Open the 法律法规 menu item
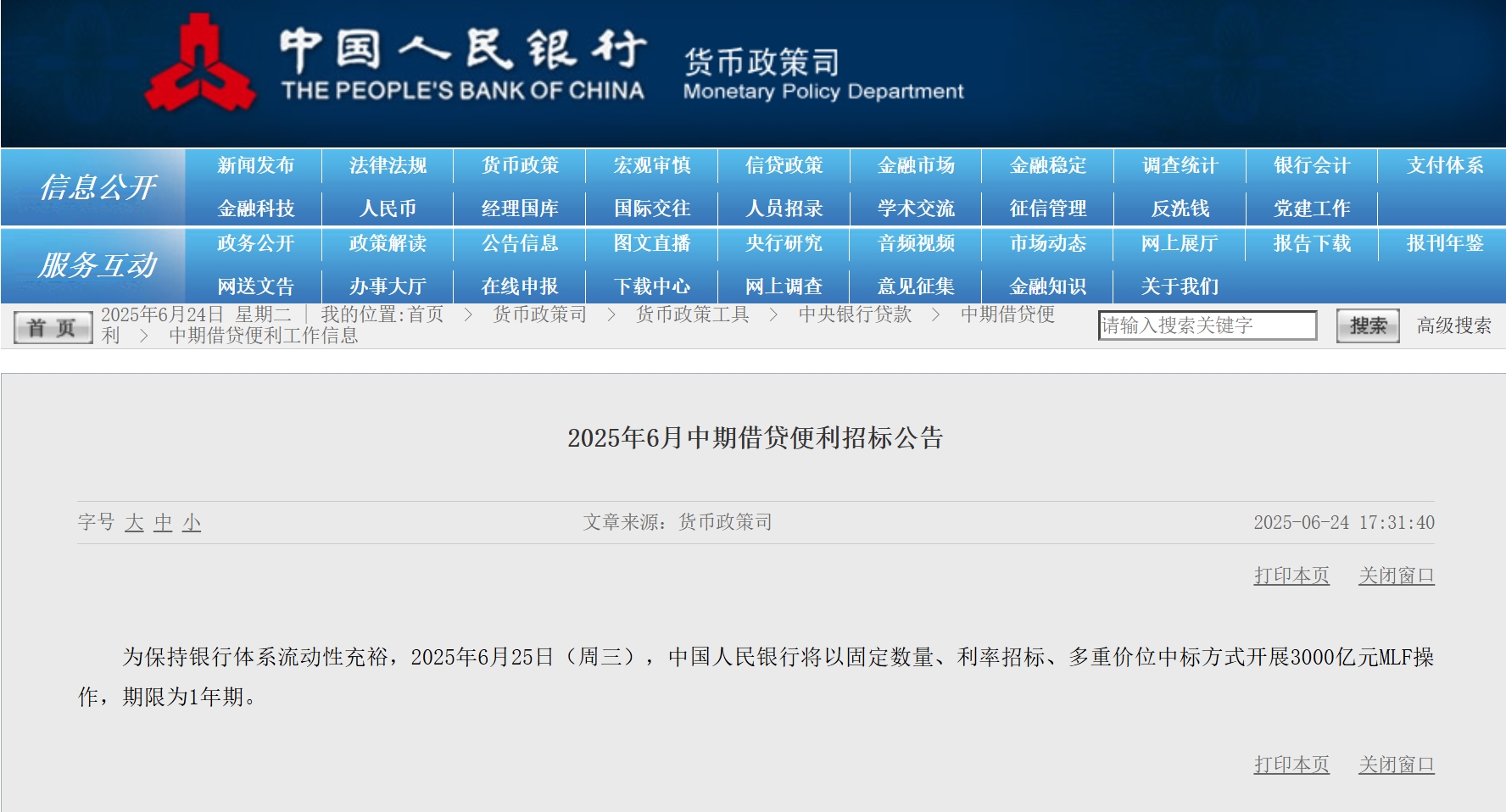This screenshot has height=812, width=1506. (388, 165)
